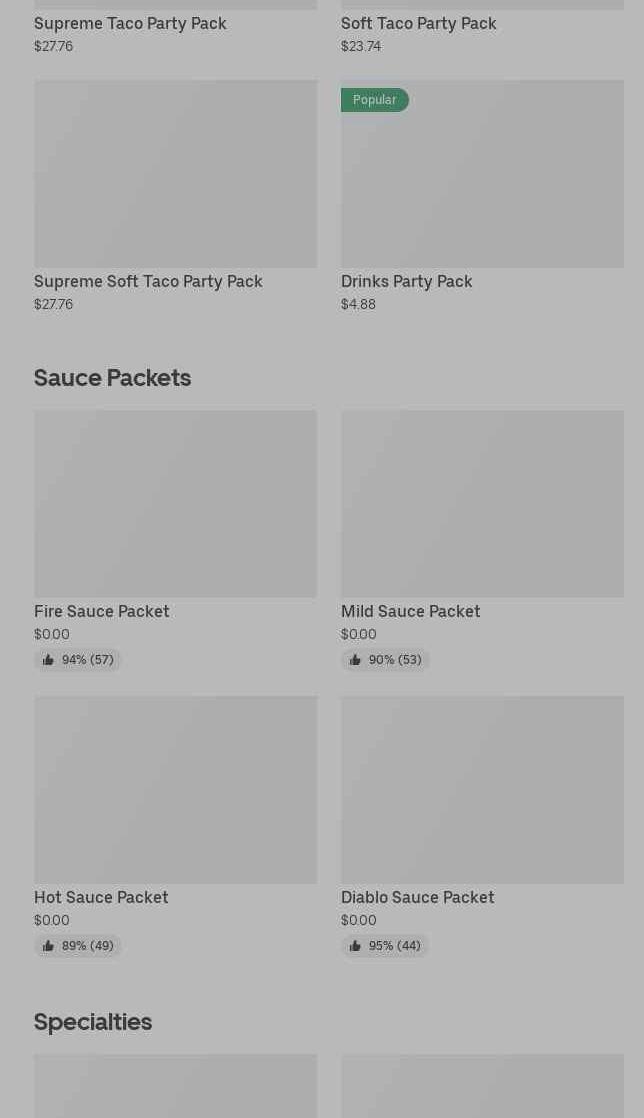
Task: Select the Diablo Sauce Packet image
Action: (x=482, y=789)
